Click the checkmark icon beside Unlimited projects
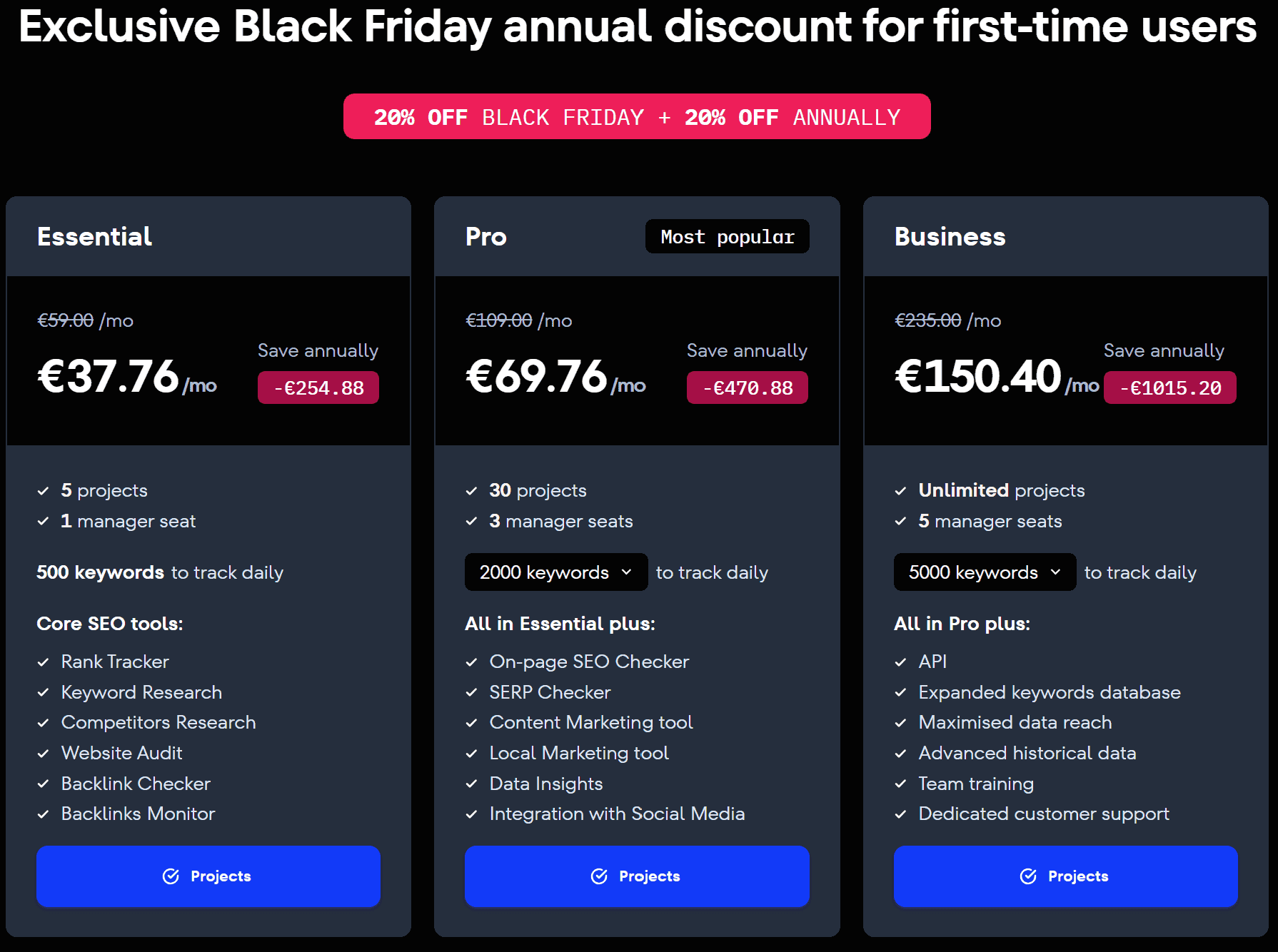1278x952 pixels. click(x=901, y=491)
